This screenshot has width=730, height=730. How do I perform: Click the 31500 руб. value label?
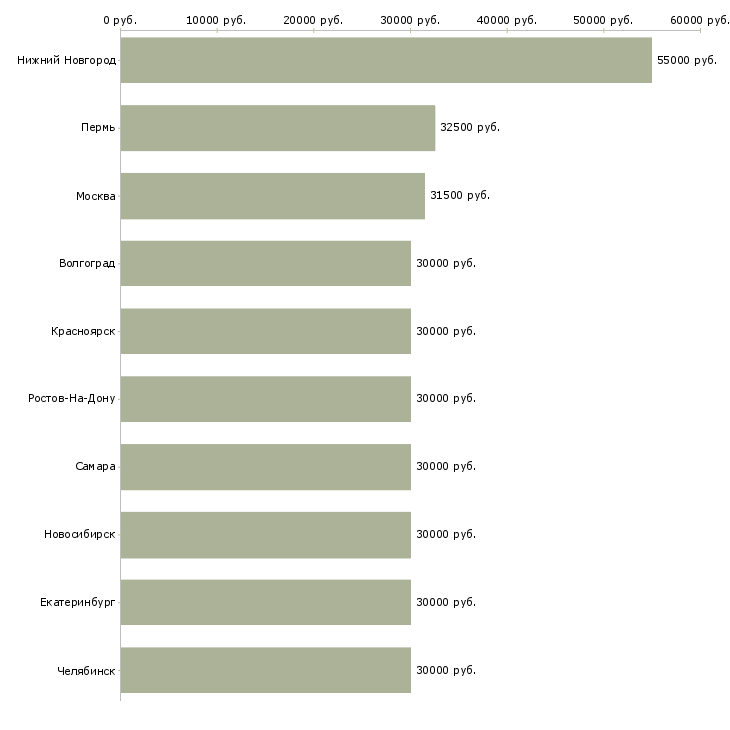point(460,195)
